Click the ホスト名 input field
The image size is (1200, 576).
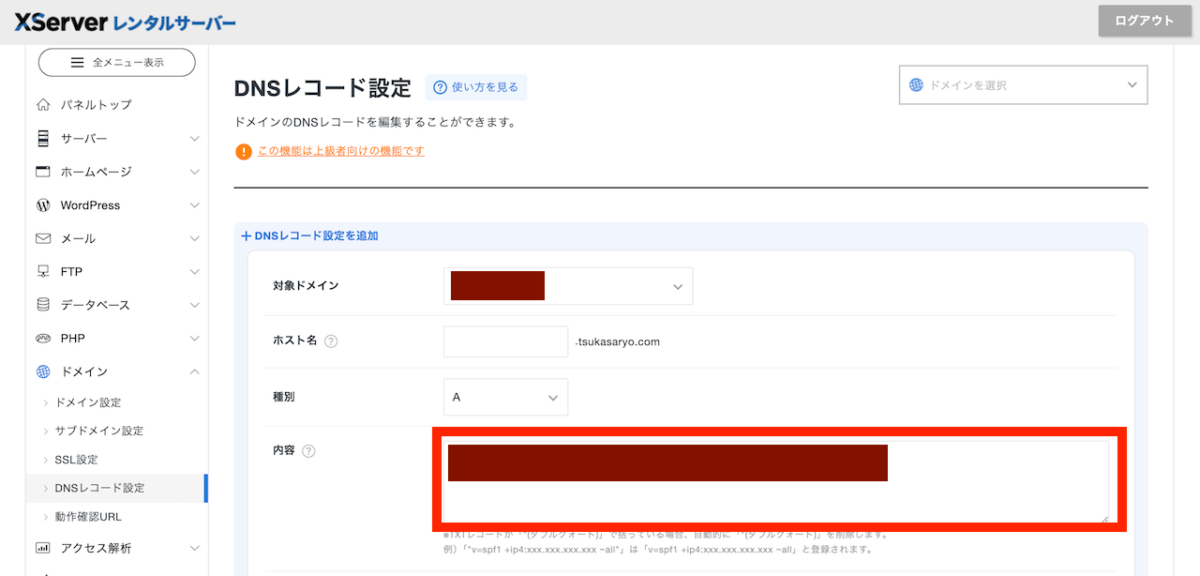click(x=505, y=341)
